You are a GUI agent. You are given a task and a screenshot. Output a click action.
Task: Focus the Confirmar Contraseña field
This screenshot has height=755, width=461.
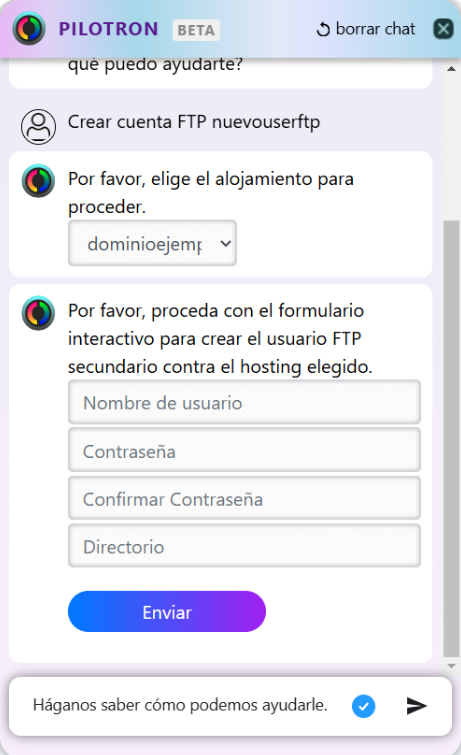click(244, 498)
